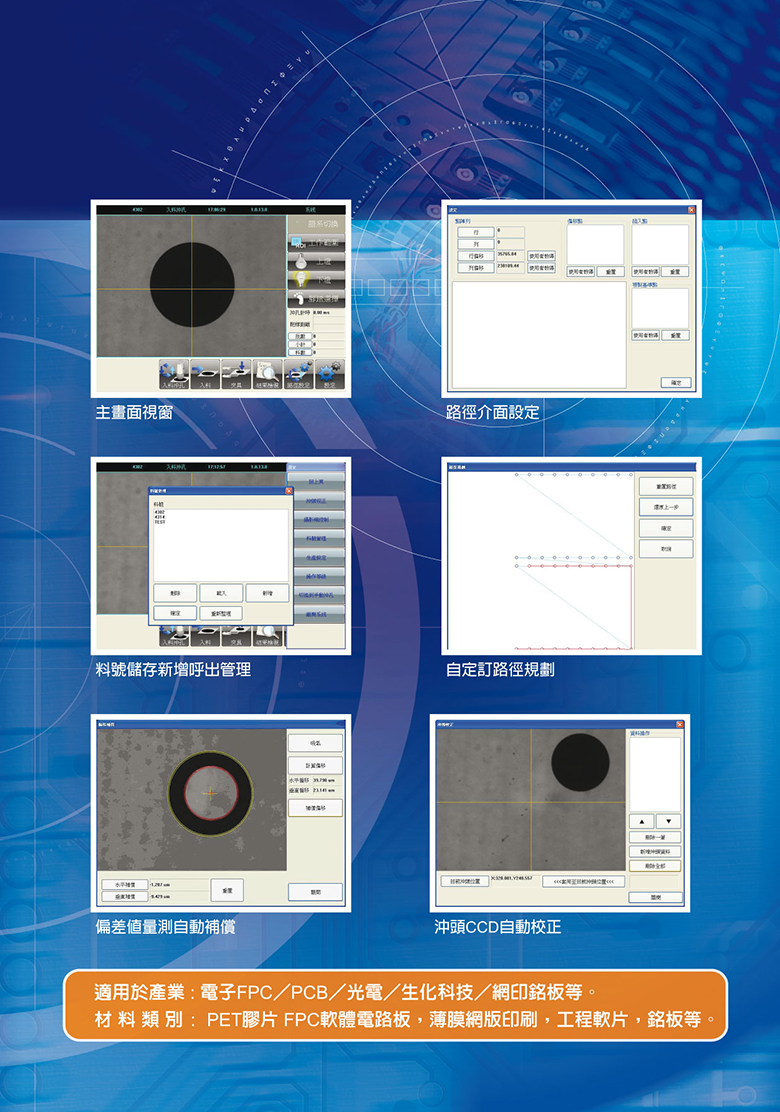
Task: Select part number 4302 in the list
Action: [x=160, y=512]
